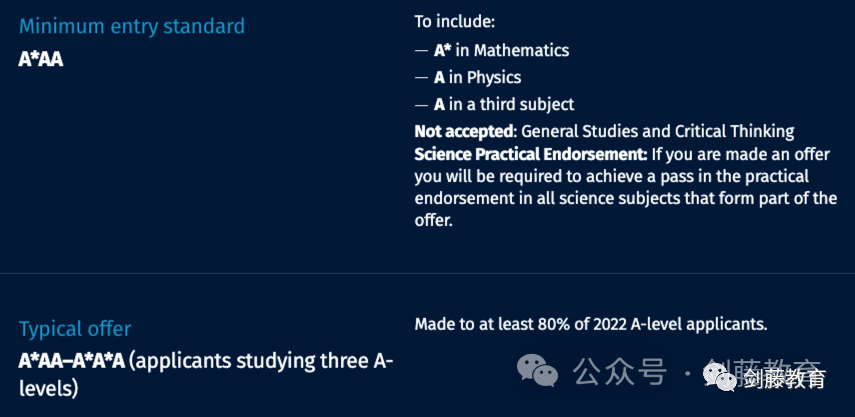This screenshot has height=417, width=855.
Task: Select the Typical offer heading
Action: 75,329
